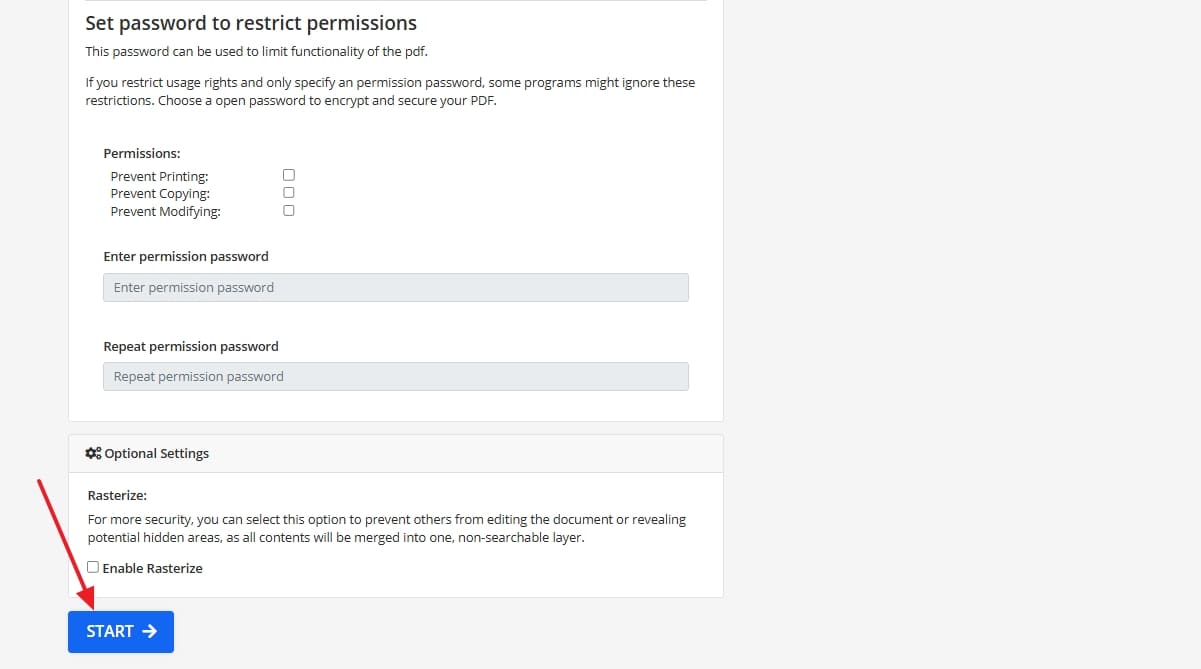Screen dimensions: 1201x669
Task: Focus the Enter permission password field
Action: [x=395, y=287]
